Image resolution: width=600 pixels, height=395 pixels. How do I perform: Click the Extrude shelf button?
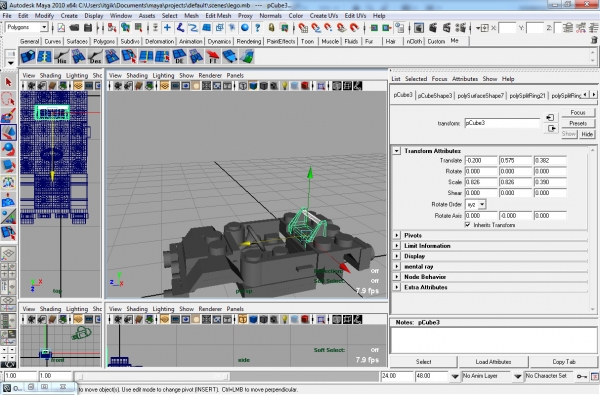click(x=28, y=57)
